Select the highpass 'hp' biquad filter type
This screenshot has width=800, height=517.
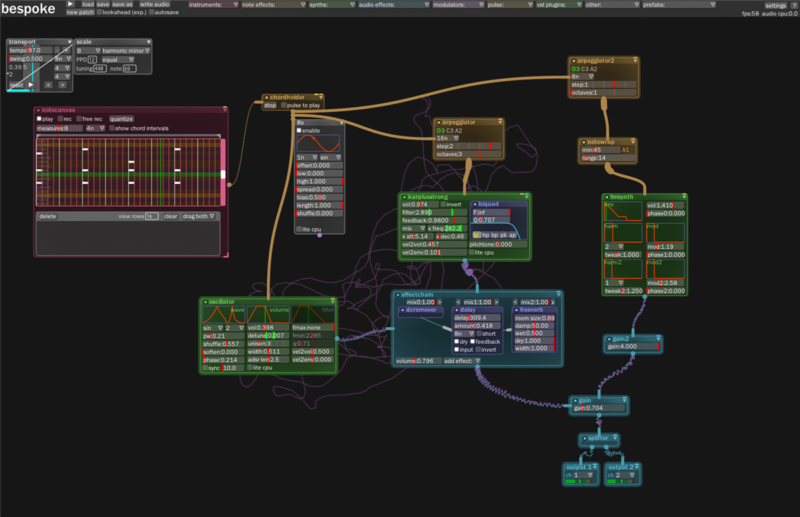(x=484, y=234)
